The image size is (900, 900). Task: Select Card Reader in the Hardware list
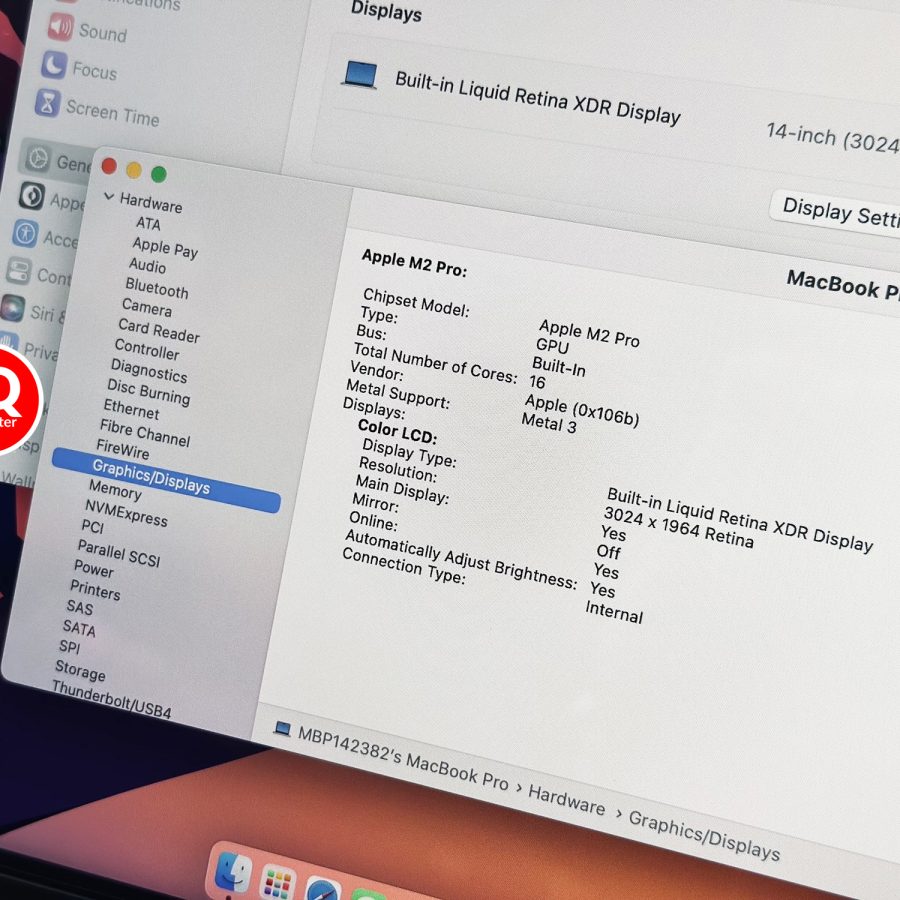(x=158, y=330)
